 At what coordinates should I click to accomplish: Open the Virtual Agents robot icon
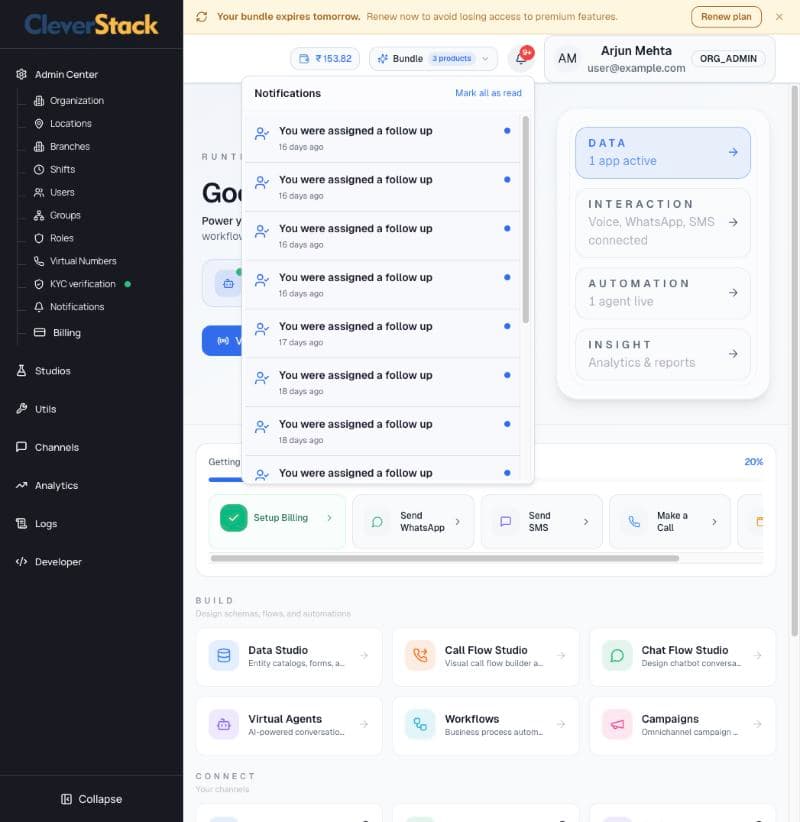tap(224, 724)
